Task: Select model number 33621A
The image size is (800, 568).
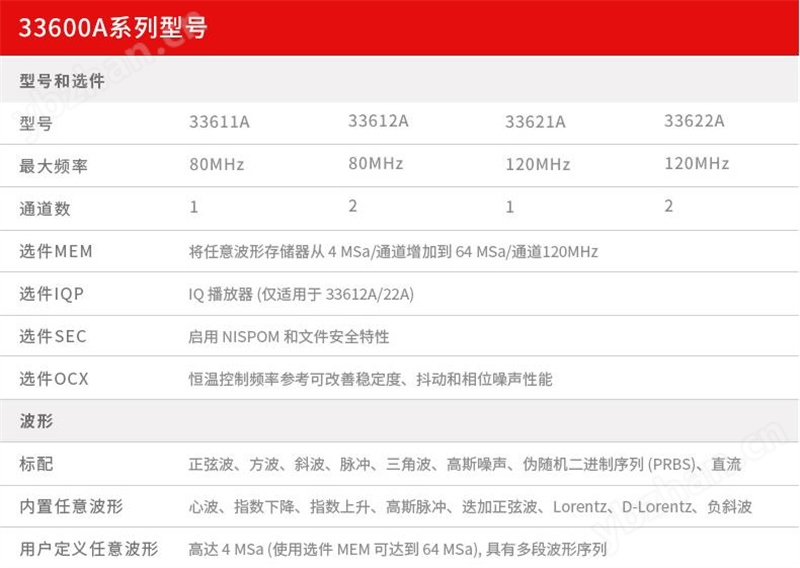Action: (535, 122)
